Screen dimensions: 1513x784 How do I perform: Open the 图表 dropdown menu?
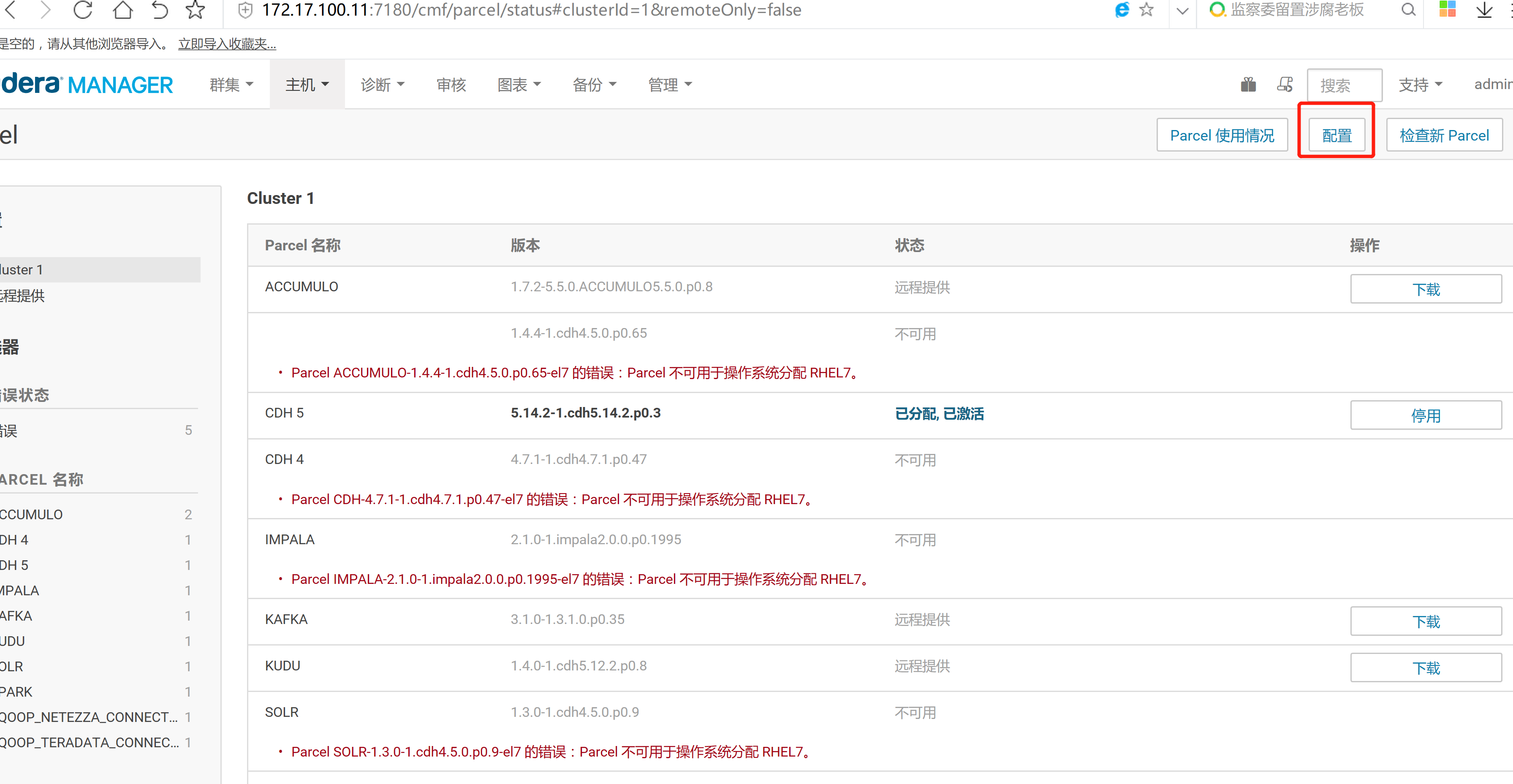pos(519,84)
